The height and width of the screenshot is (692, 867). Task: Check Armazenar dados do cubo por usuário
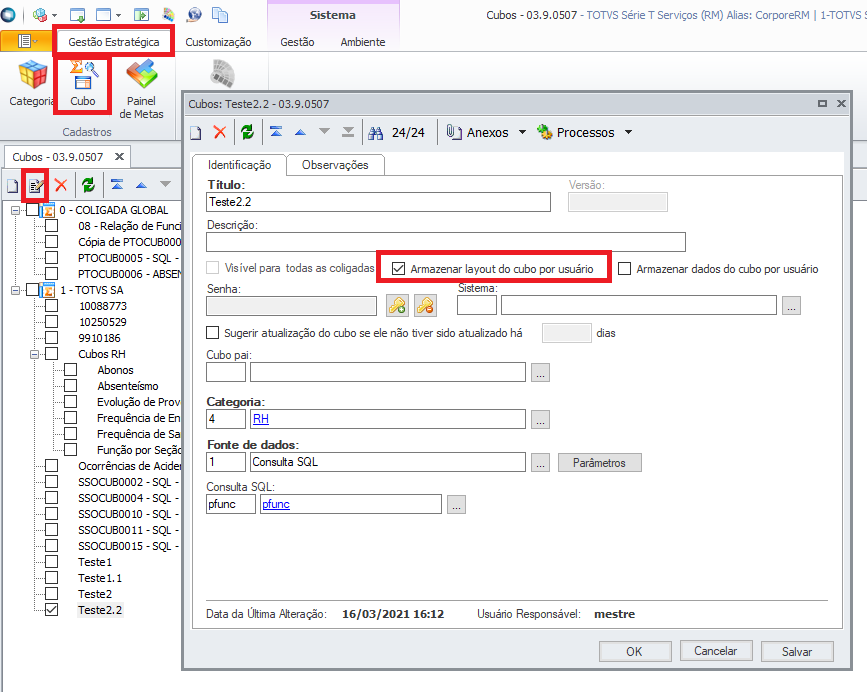click(x=624, y=269)
